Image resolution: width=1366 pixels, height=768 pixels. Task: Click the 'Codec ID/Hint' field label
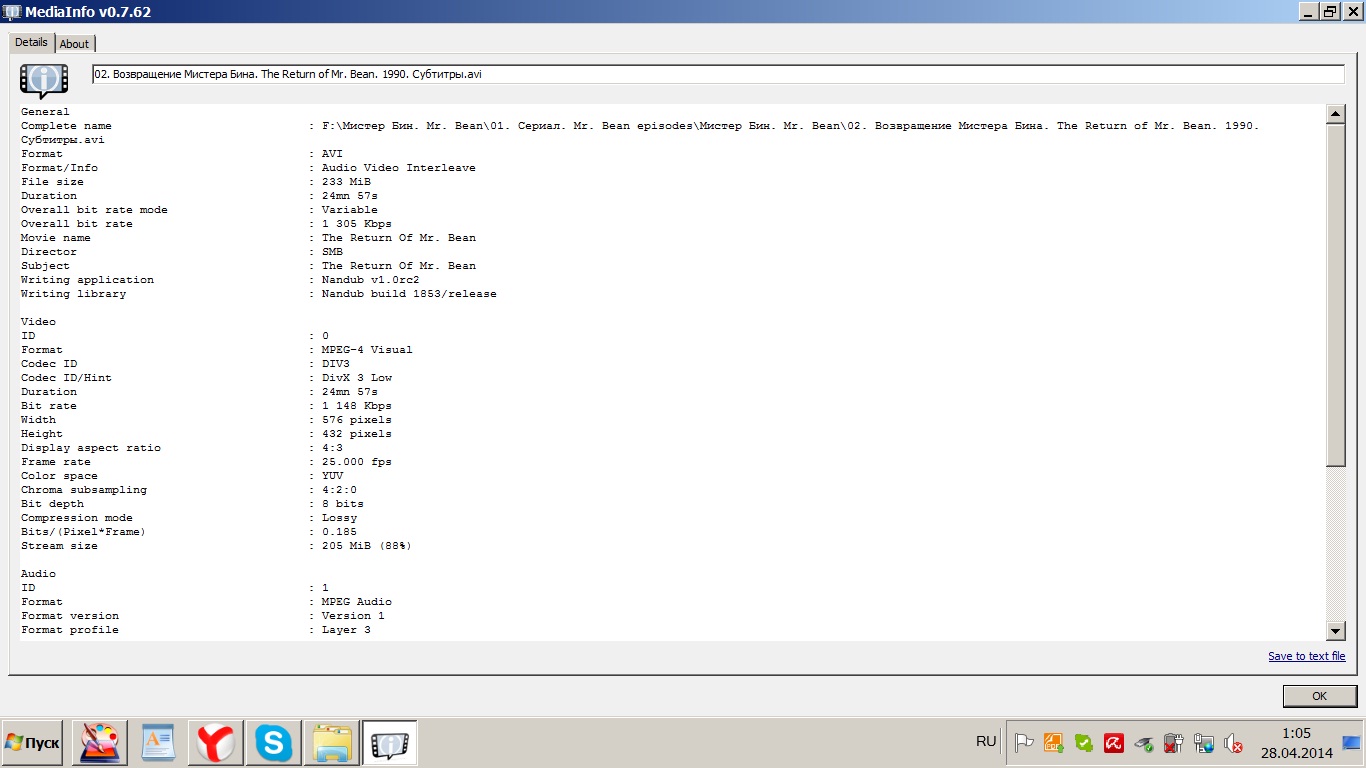pos(66,378)
